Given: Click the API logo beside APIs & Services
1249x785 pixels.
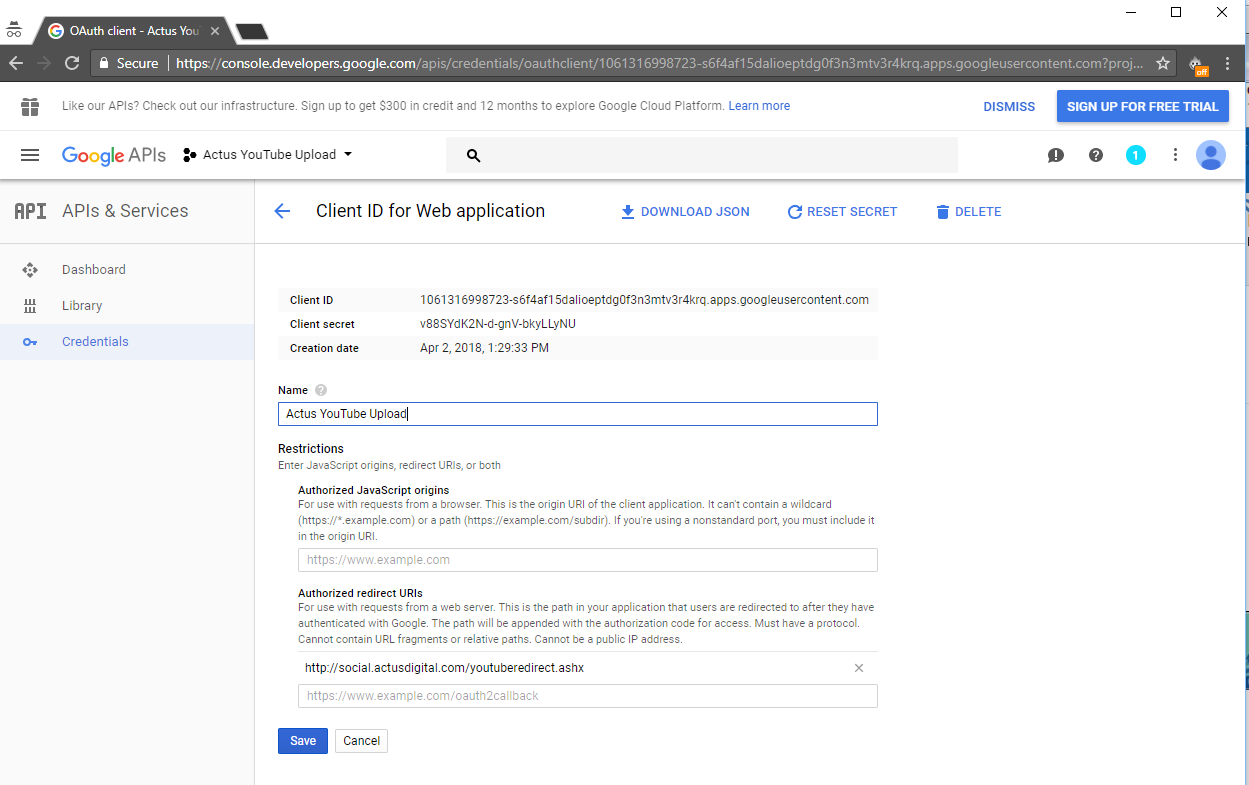Looking at the screenshot, I should 30,211.
